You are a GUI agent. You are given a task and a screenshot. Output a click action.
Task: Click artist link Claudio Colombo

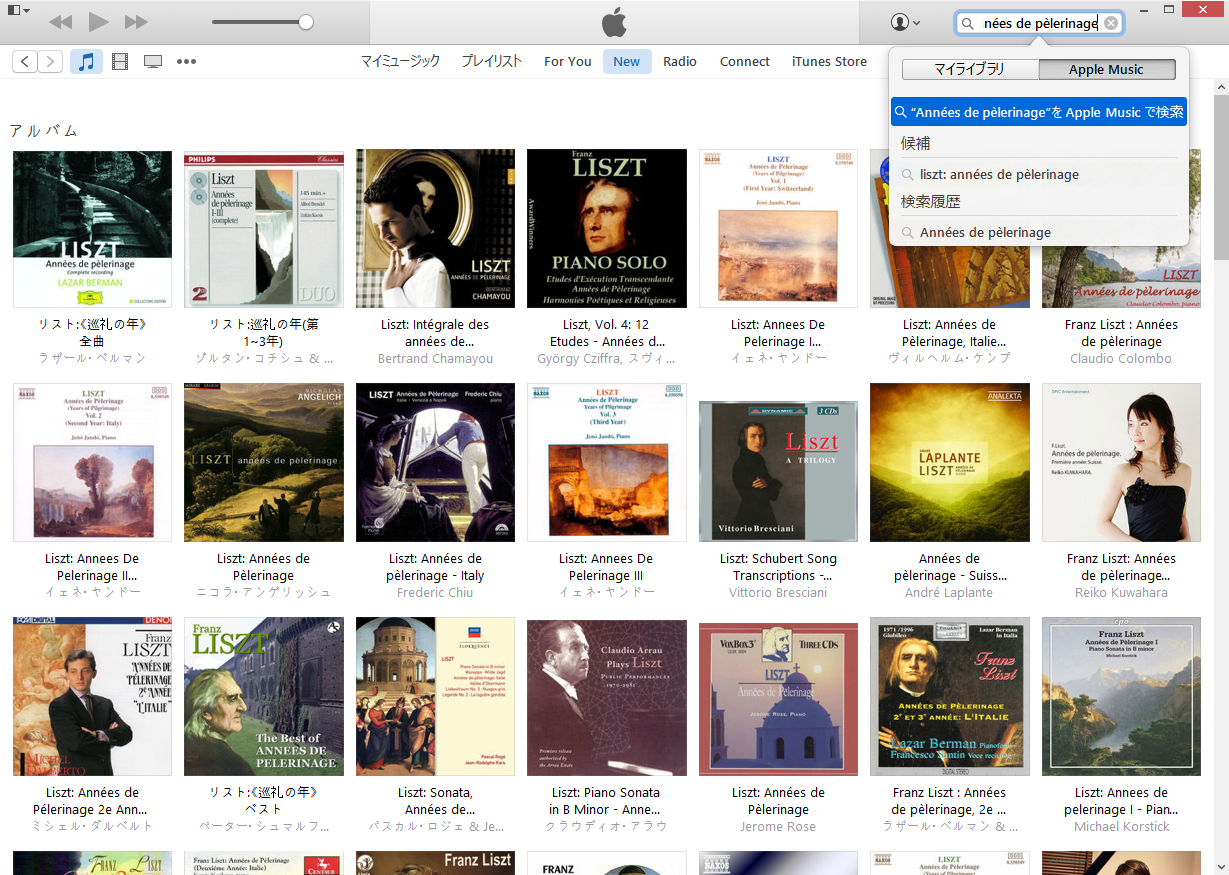pos(1121,358)
